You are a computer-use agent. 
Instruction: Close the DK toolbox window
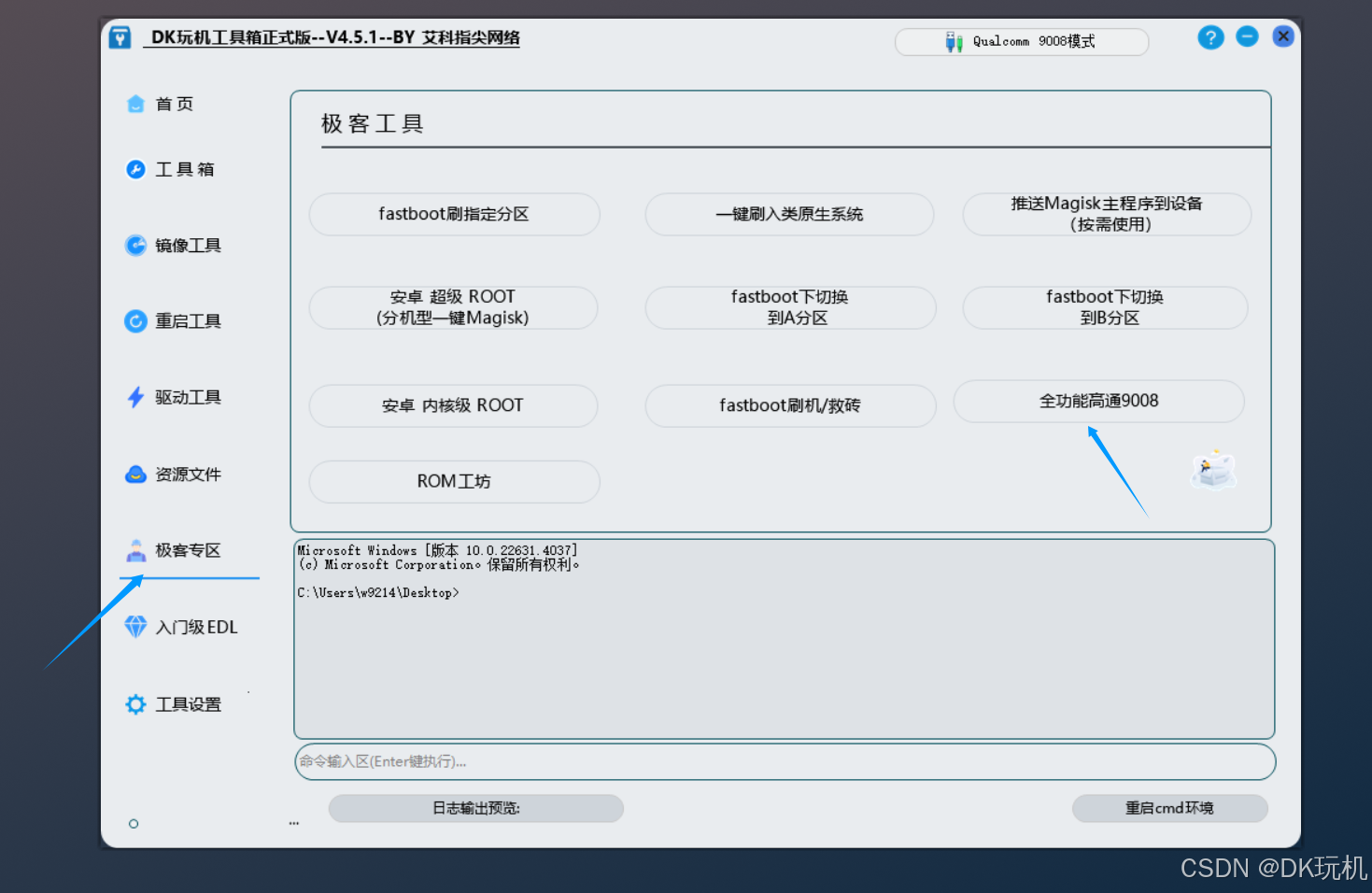point(1283,36)
